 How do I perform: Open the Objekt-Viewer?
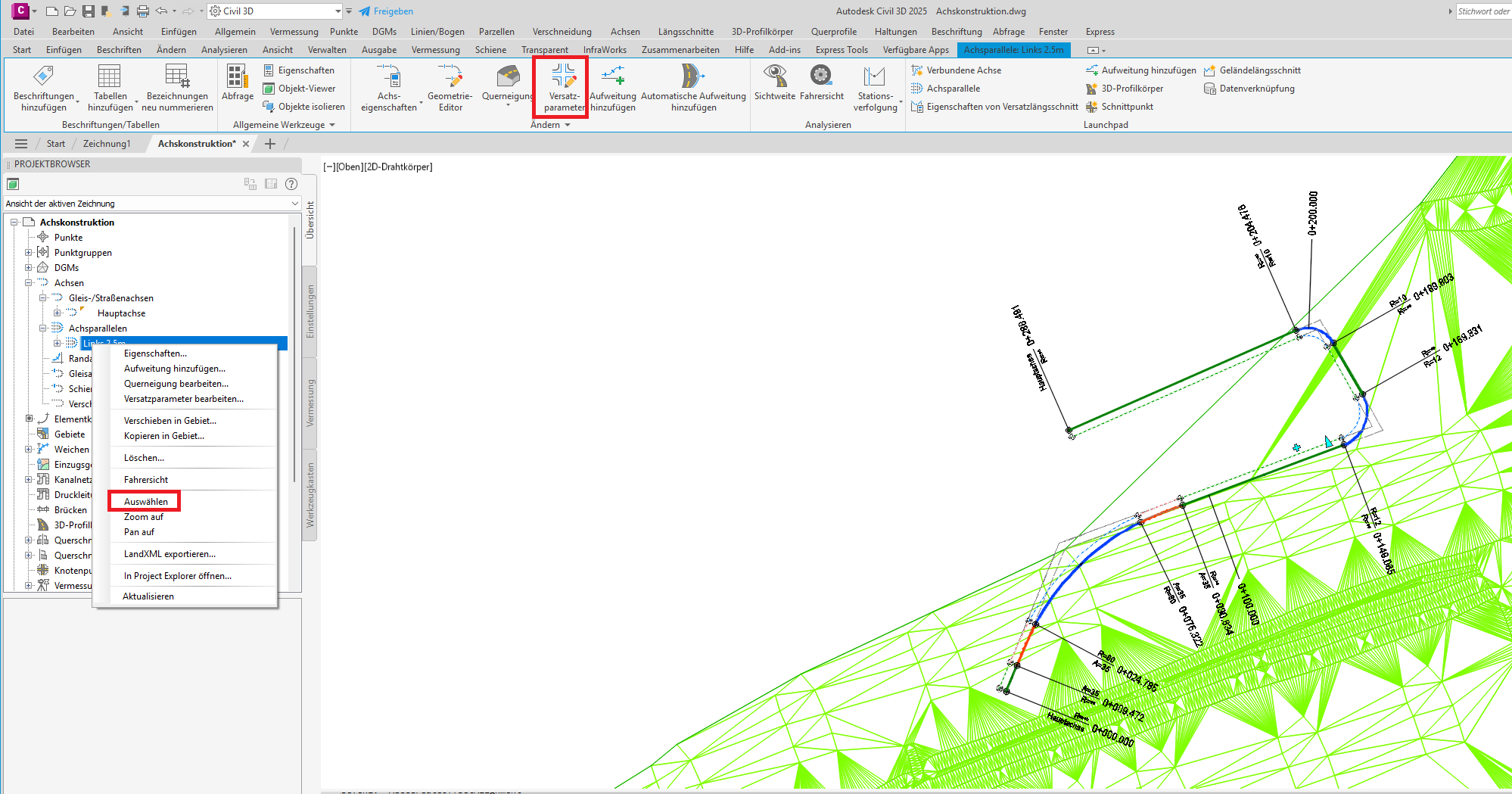pyautogui.click(x=299, y=89)
